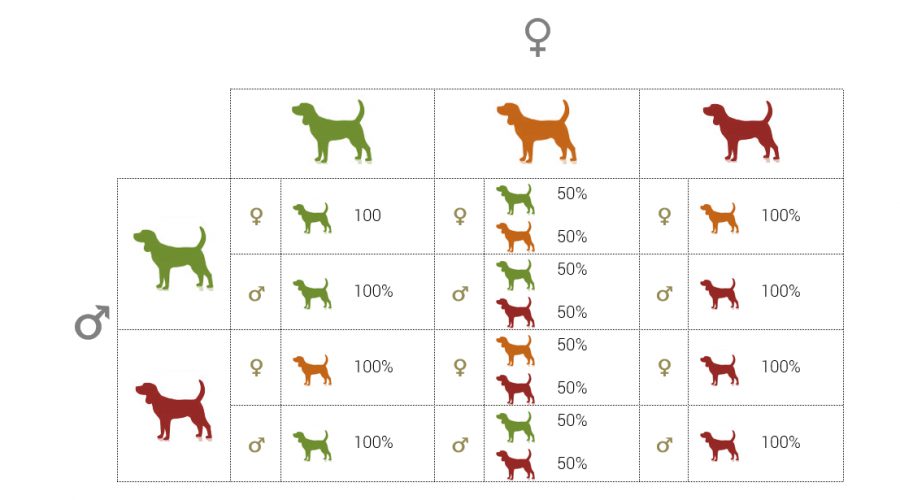Select the dark red dog in the top header row
900x500 pixels.
(740, 131)
